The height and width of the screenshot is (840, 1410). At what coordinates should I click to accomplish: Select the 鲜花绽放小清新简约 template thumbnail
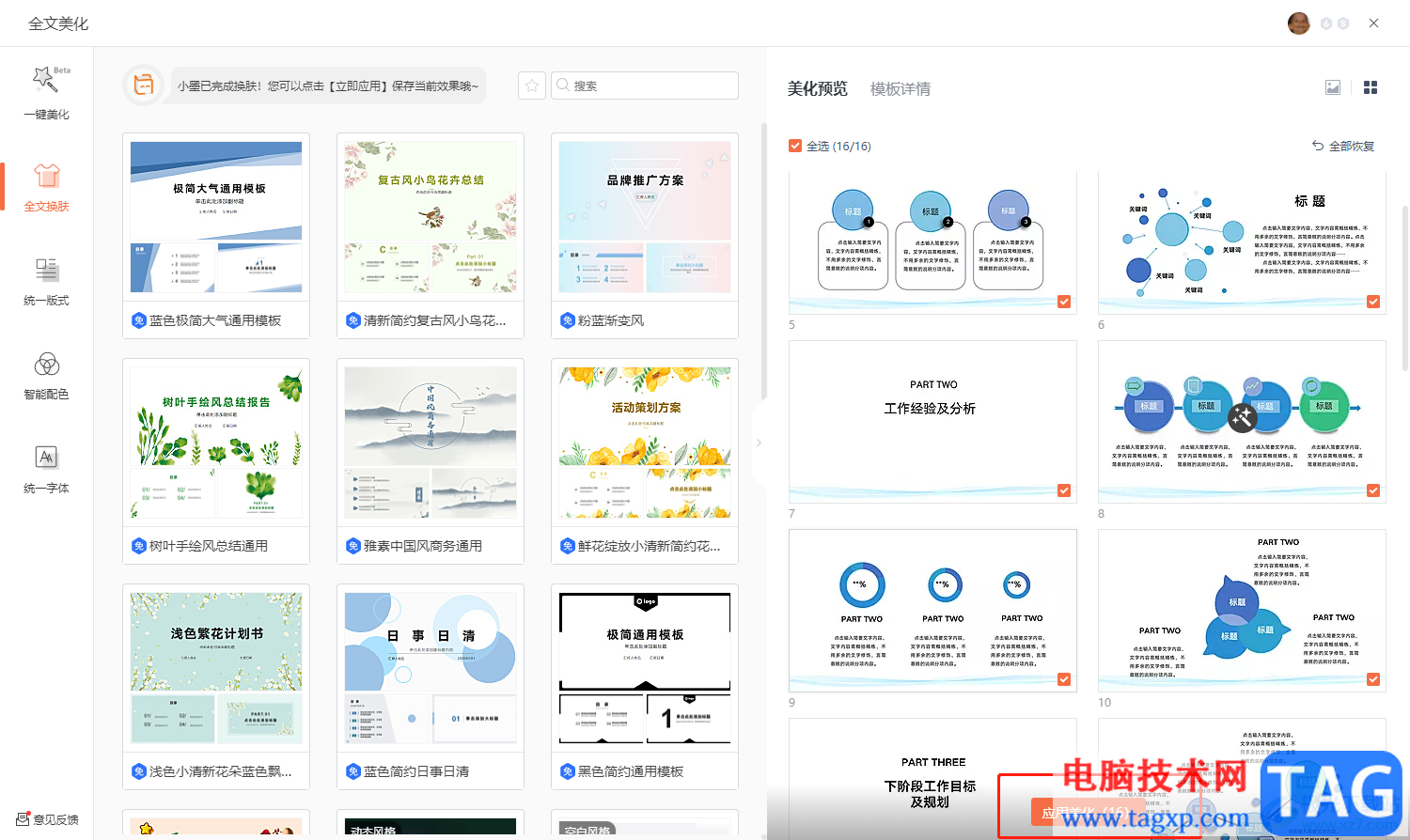click(645, 443)
